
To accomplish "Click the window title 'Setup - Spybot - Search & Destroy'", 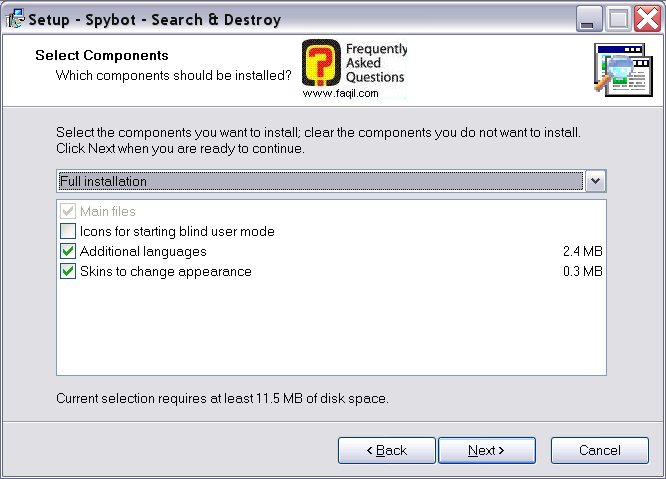I will pos(155,20).
